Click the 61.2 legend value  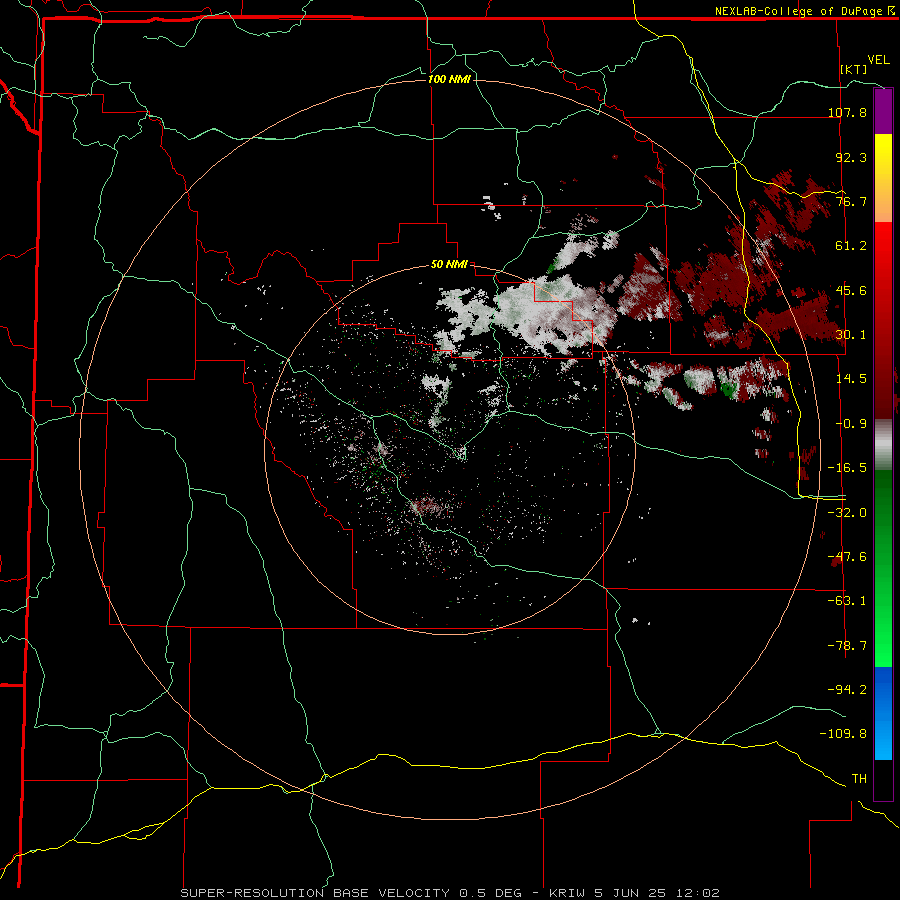pos(851,246)
